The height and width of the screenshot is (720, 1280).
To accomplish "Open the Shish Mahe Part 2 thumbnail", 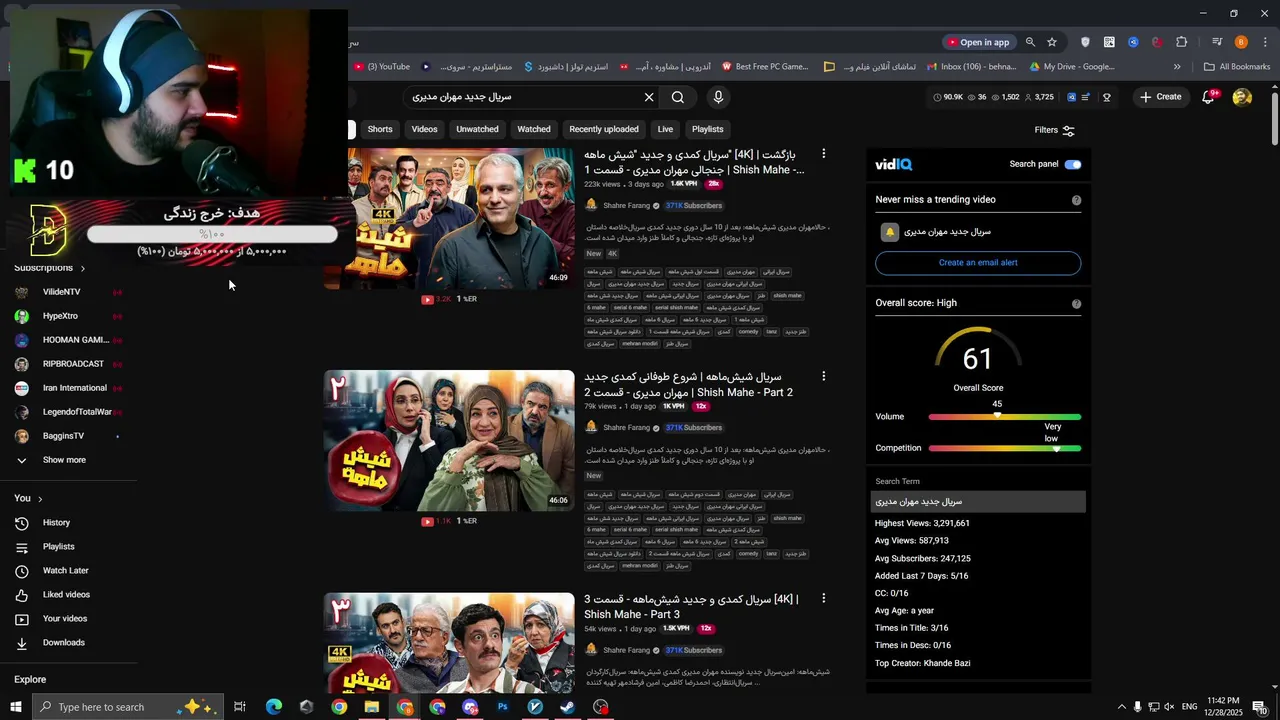I will click(449, 441).
